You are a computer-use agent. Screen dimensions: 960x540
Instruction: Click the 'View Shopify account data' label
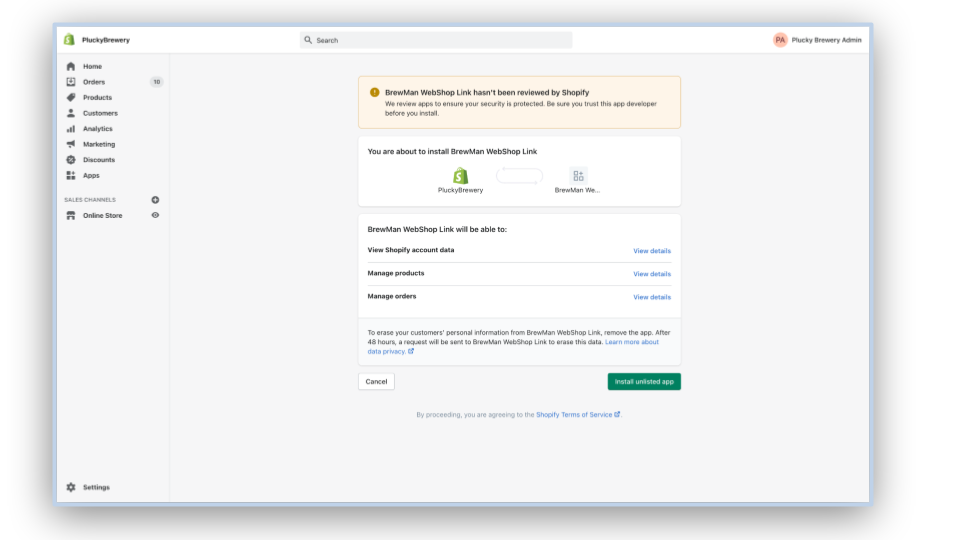point(411,250)
